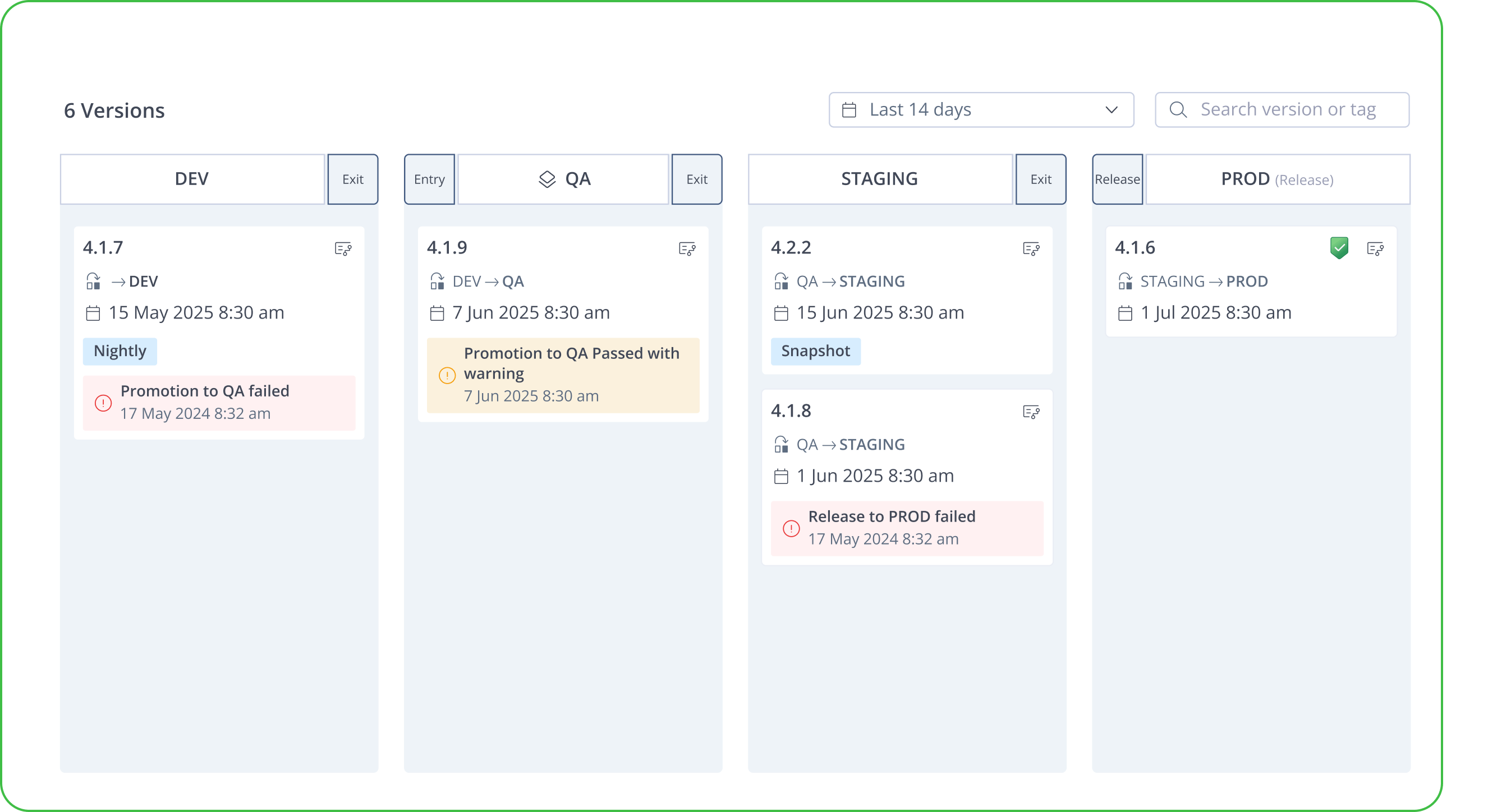Viewport: 1488px width, 812px height.
Task: Click date text 1 Jul 2025 8:30 am
Action: tap(1216, 313)
